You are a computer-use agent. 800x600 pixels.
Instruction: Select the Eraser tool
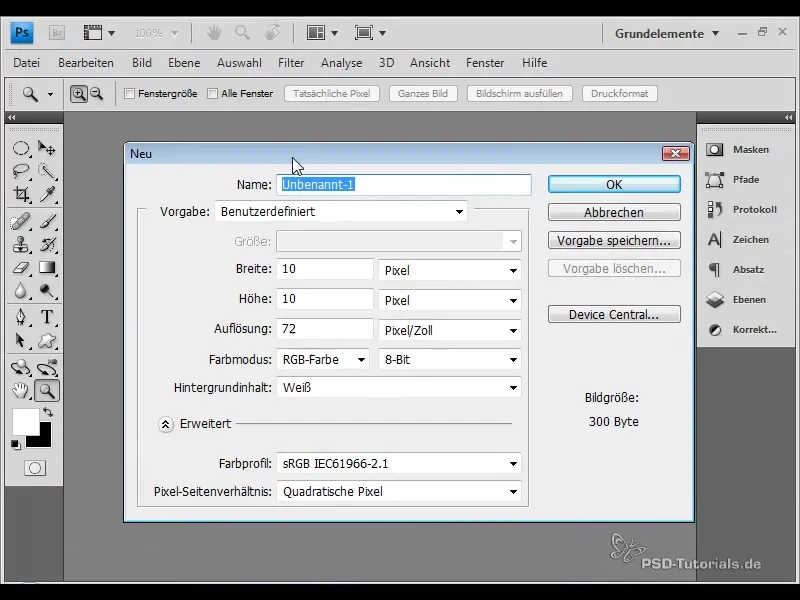[21, 268]
